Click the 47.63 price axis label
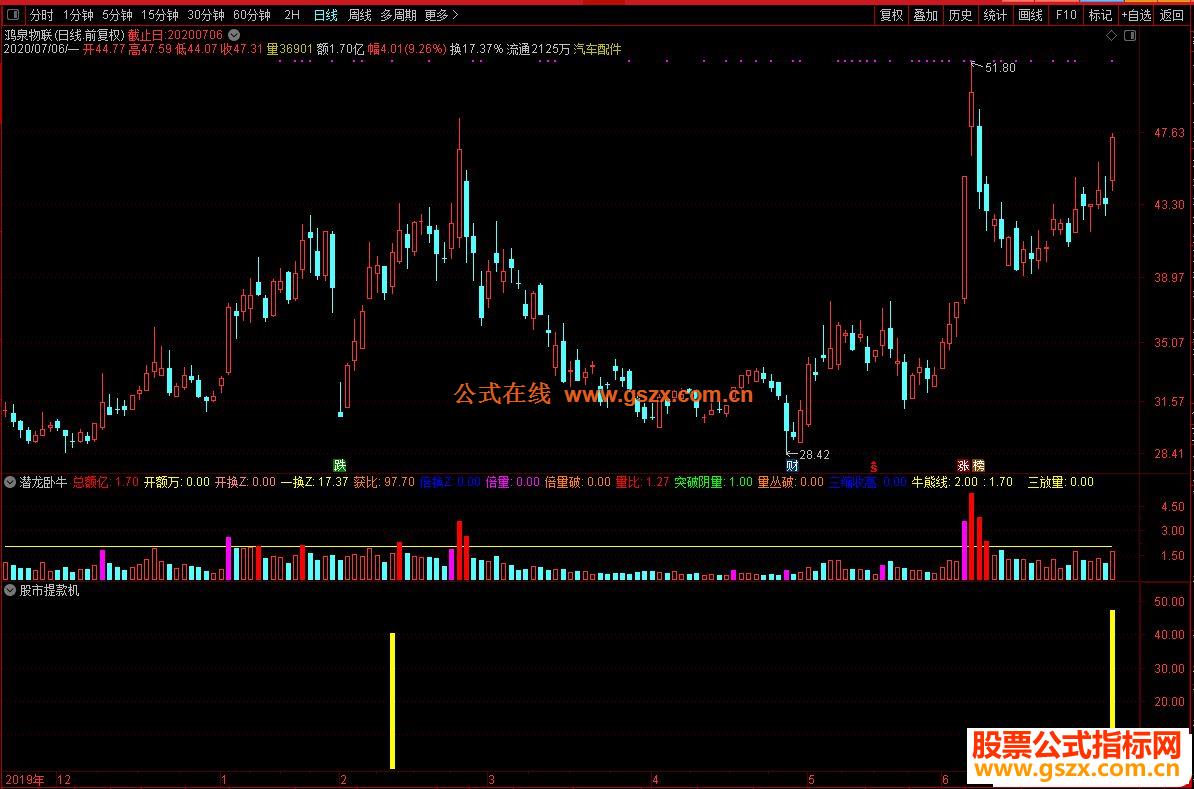The width and height of the screenshot is (1194, 789). [x=1170, y=133]
